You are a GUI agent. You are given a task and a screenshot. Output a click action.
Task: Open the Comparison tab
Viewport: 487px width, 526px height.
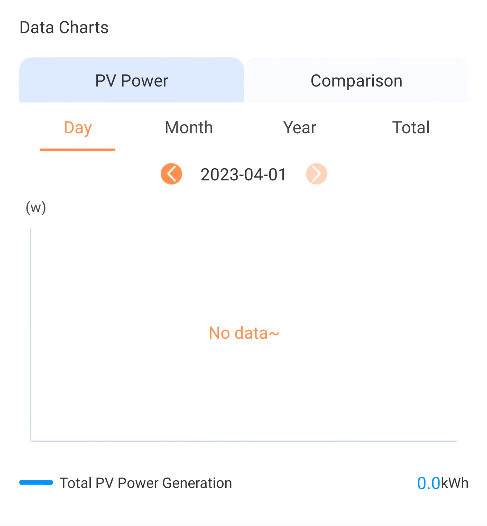click(x=356, y=80)
